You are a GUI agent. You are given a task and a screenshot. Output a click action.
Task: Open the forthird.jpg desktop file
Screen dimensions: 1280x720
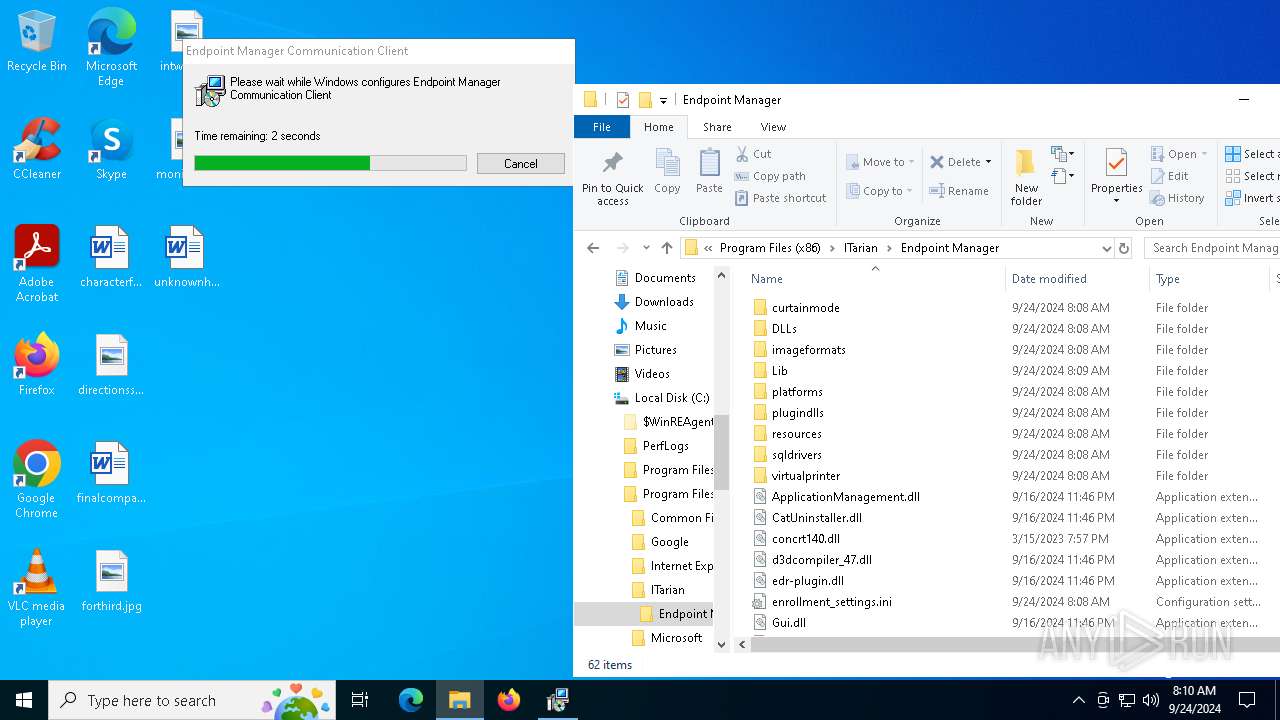112,581
